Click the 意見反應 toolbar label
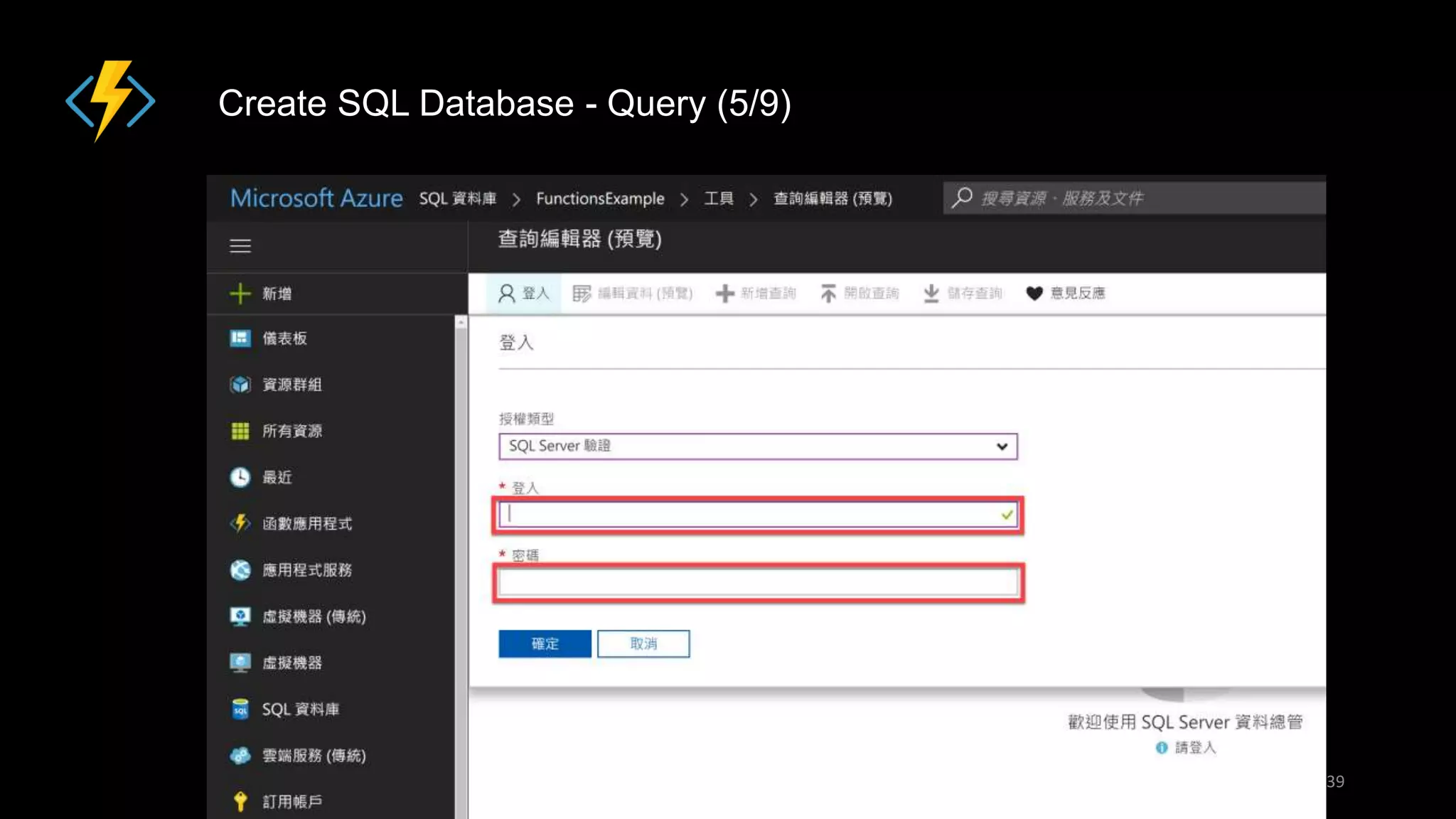 (x=1078, y=293)
